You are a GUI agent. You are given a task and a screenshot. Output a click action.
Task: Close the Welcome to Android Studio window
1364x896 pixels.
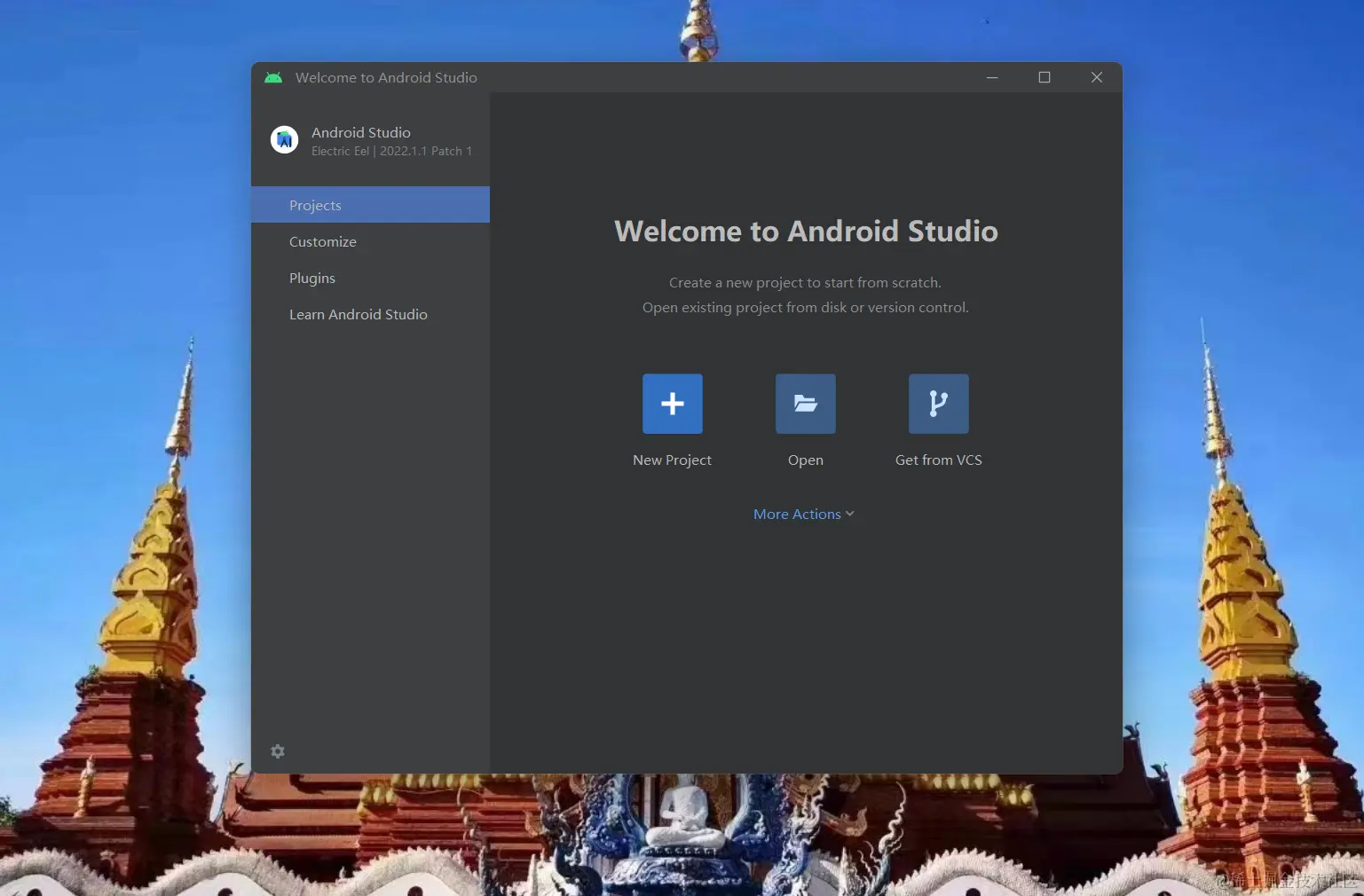(x=1097, y=77)
